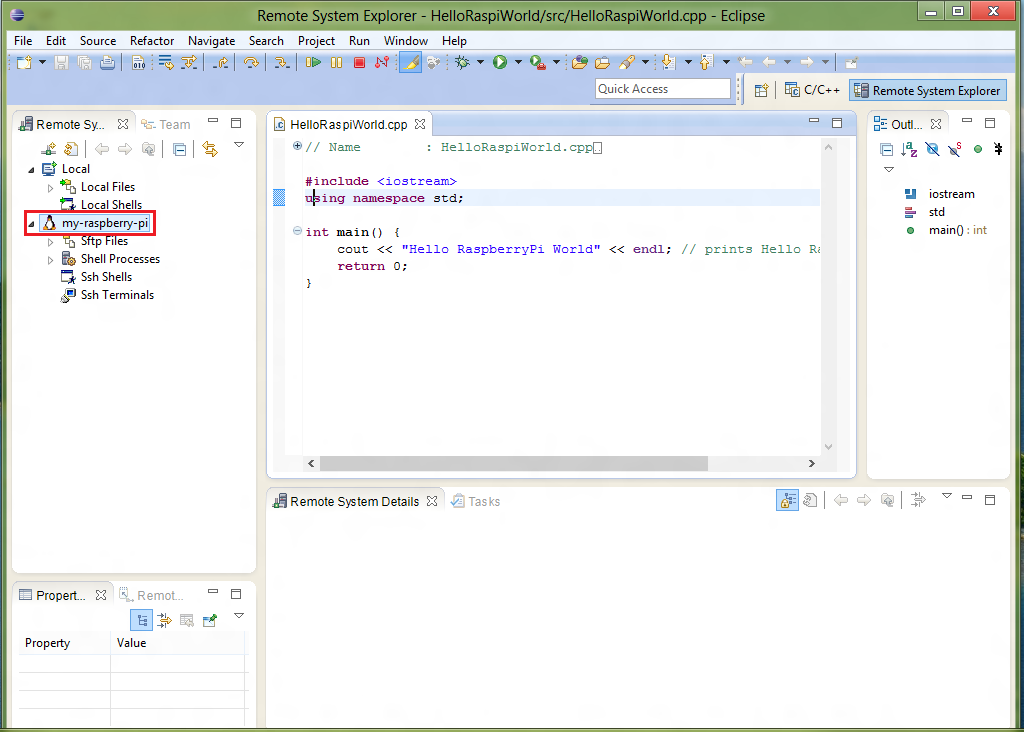This screenshot has height=732, width=1024.
Task: Switch to the C/C++ perspective
Action: point(812,90)
